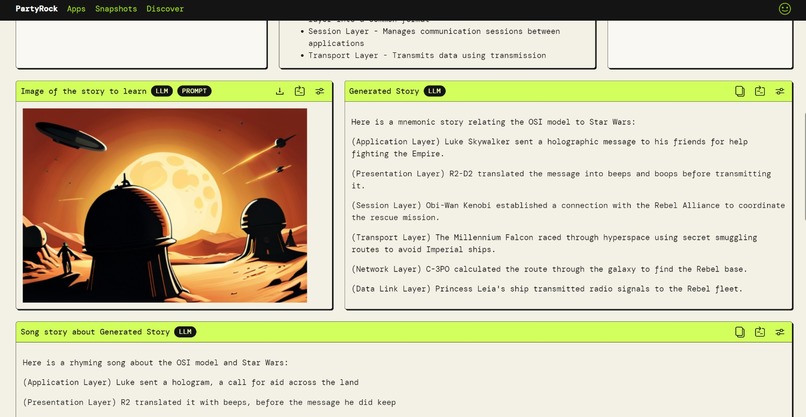Click the '(Network Layer) C-3PO calculated' line
Viewport: 806px width, 417px height.
click(x=549, y=269)
